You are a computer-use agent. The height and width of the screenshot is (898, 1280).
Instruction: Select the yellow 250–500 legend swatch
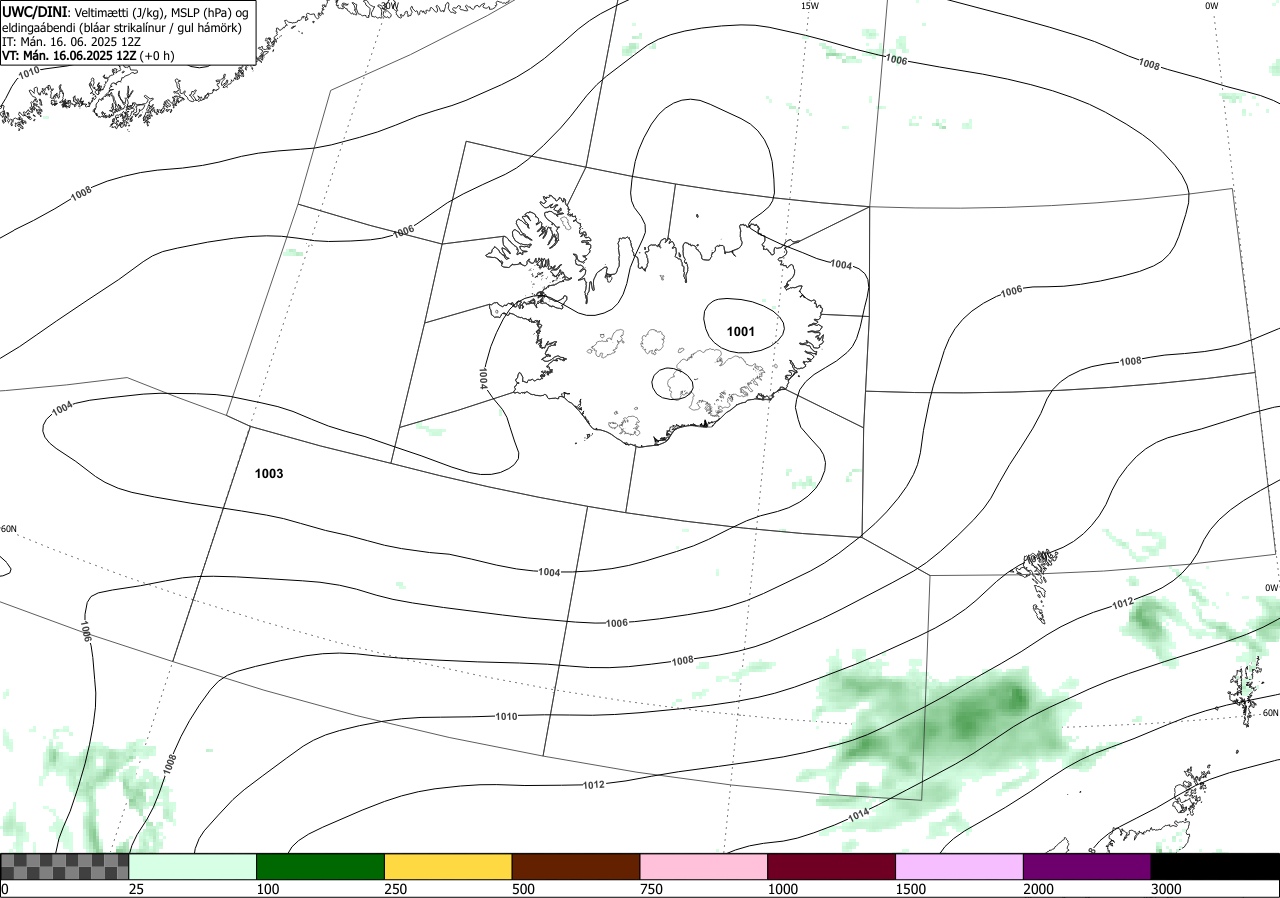(448, 866)
